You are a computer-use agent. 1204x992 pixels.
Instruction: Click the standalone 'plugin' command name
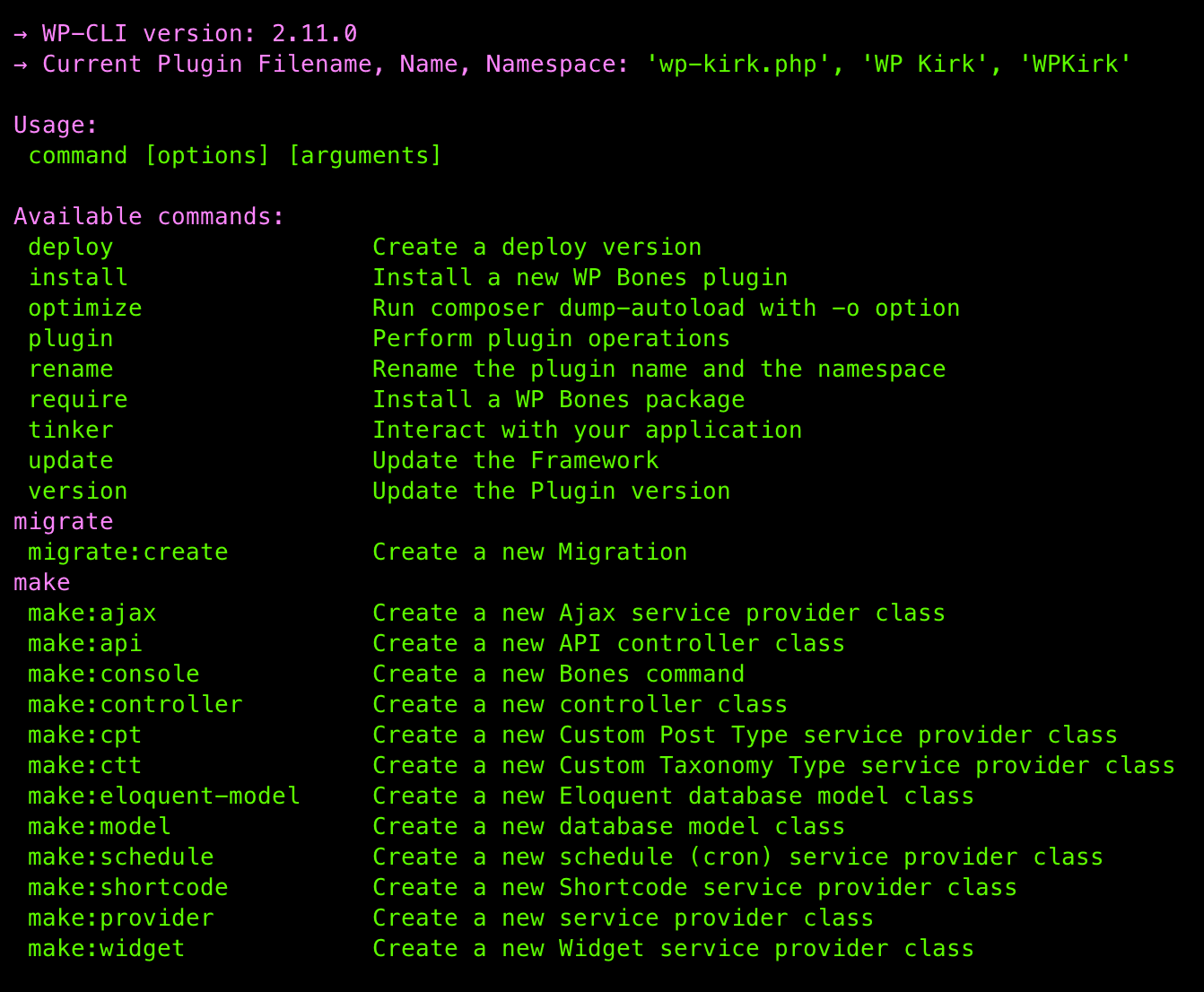[71, 339]
